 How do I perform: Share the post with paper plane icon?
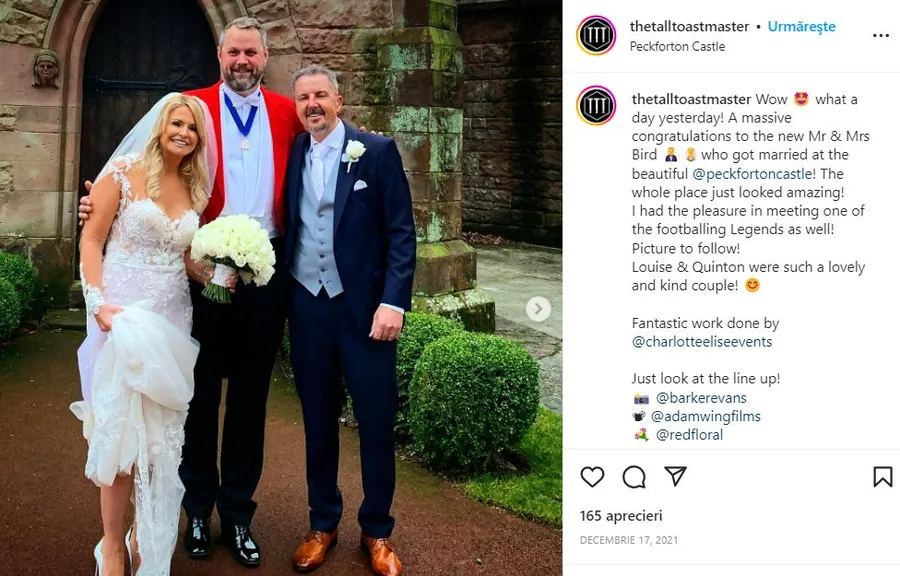coord(676,476)
